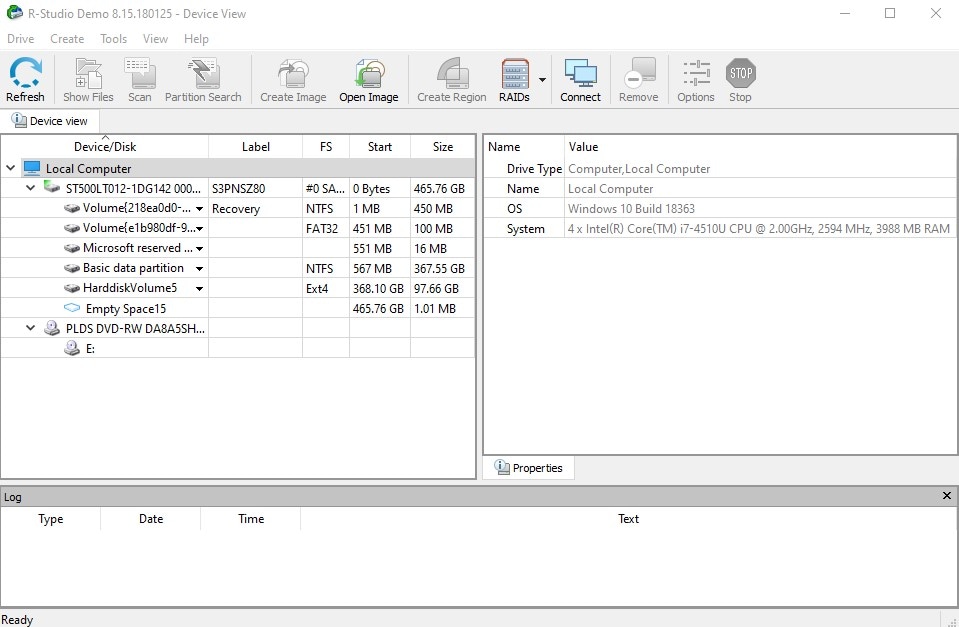Click the Volume{218ea0d0 partition icon

[x=72, y=209]
